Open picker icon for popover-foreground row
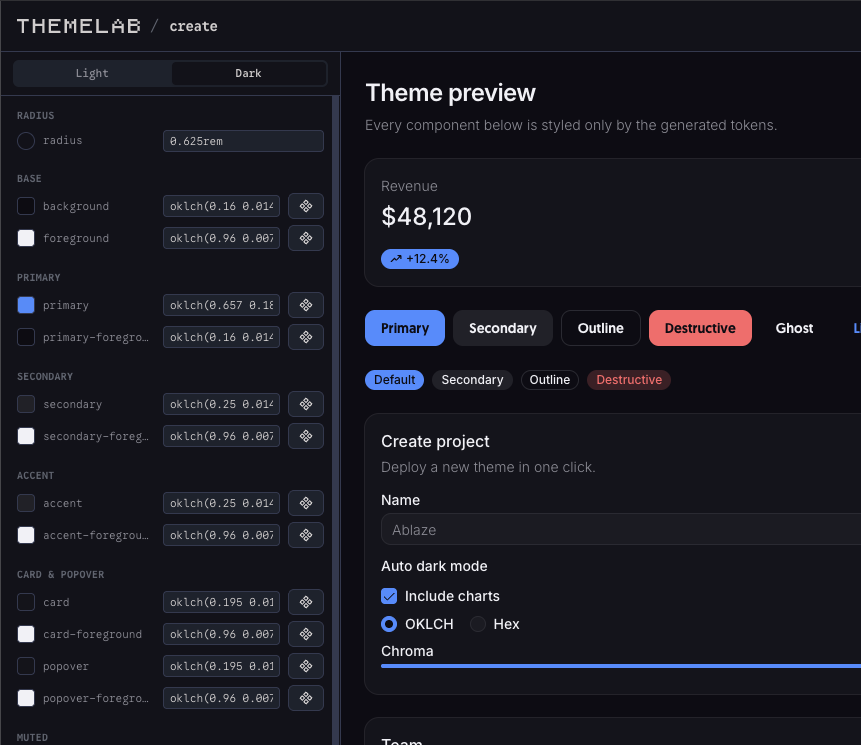Image resolution: width=861 pixels, height=745 pixels. tap(306, 698)
